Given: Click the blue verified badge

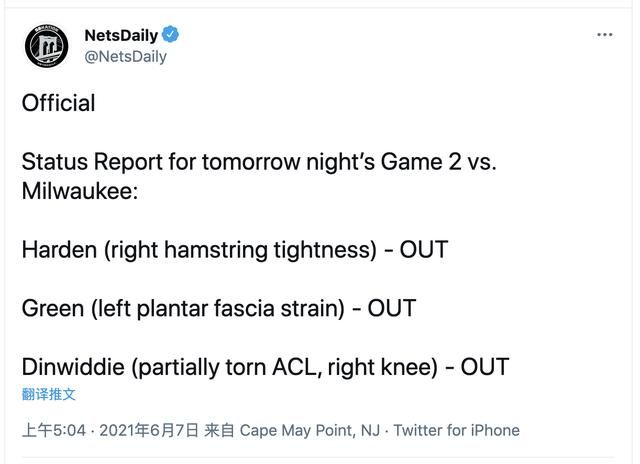Looking at the screenshot, I should click(170, 34).
